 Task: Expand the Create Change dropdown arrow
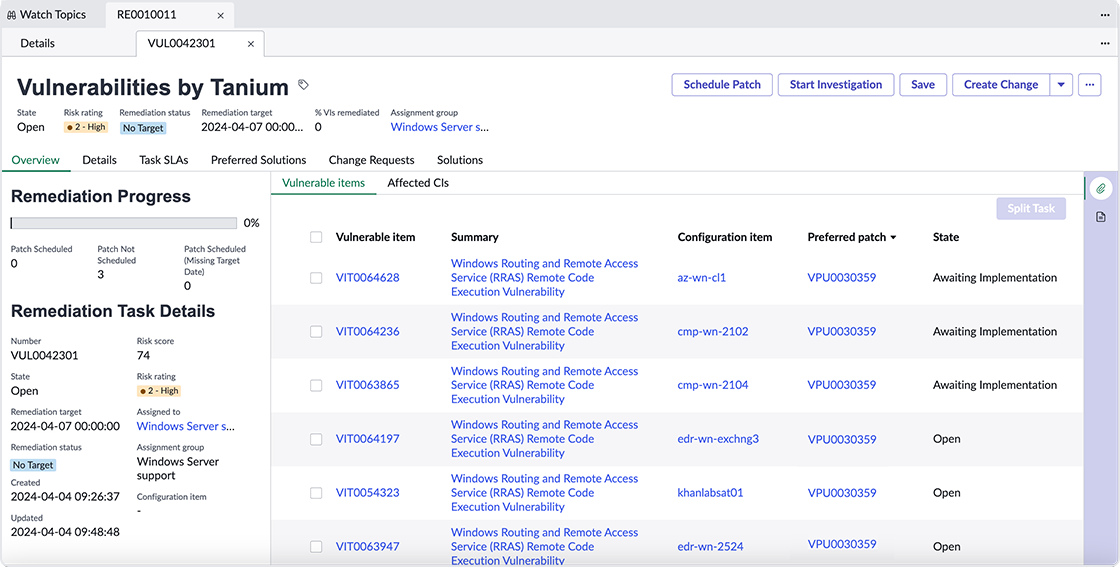[x=1061, y=84]
